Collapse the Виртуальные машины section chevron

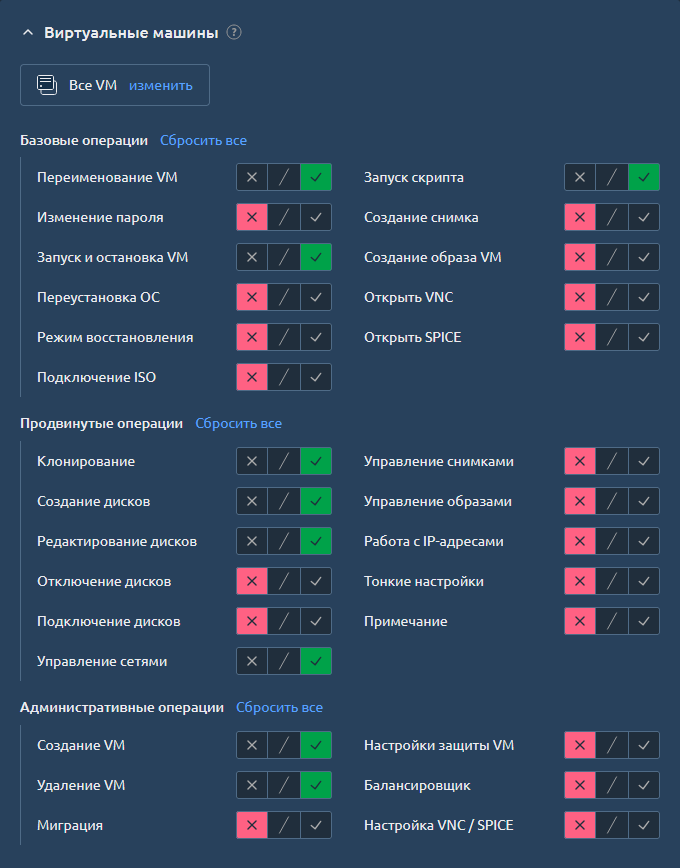click(28, 33)
